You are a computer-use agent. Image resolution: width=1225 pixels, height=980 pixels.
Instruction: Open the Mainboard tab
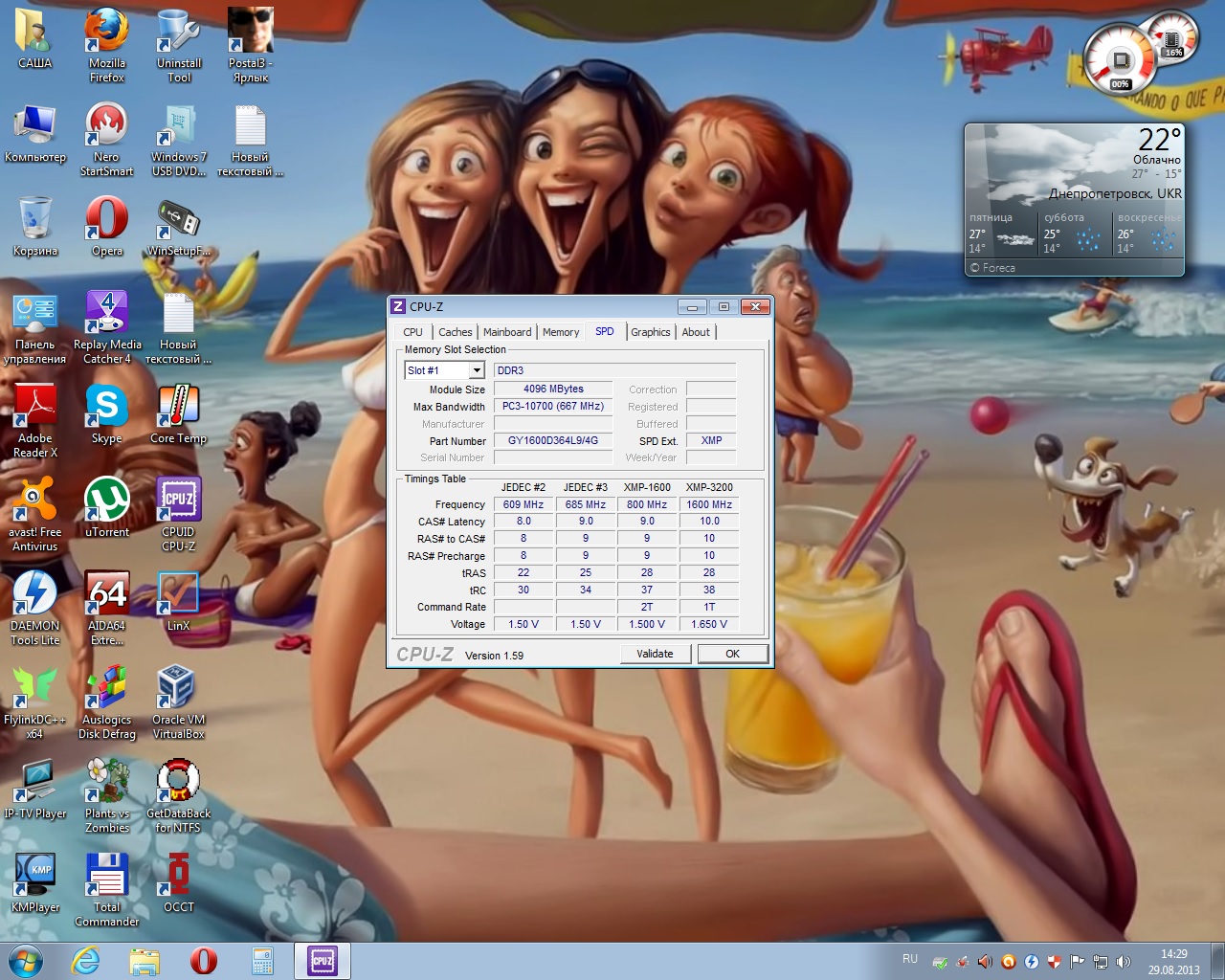tap(507, 332)
